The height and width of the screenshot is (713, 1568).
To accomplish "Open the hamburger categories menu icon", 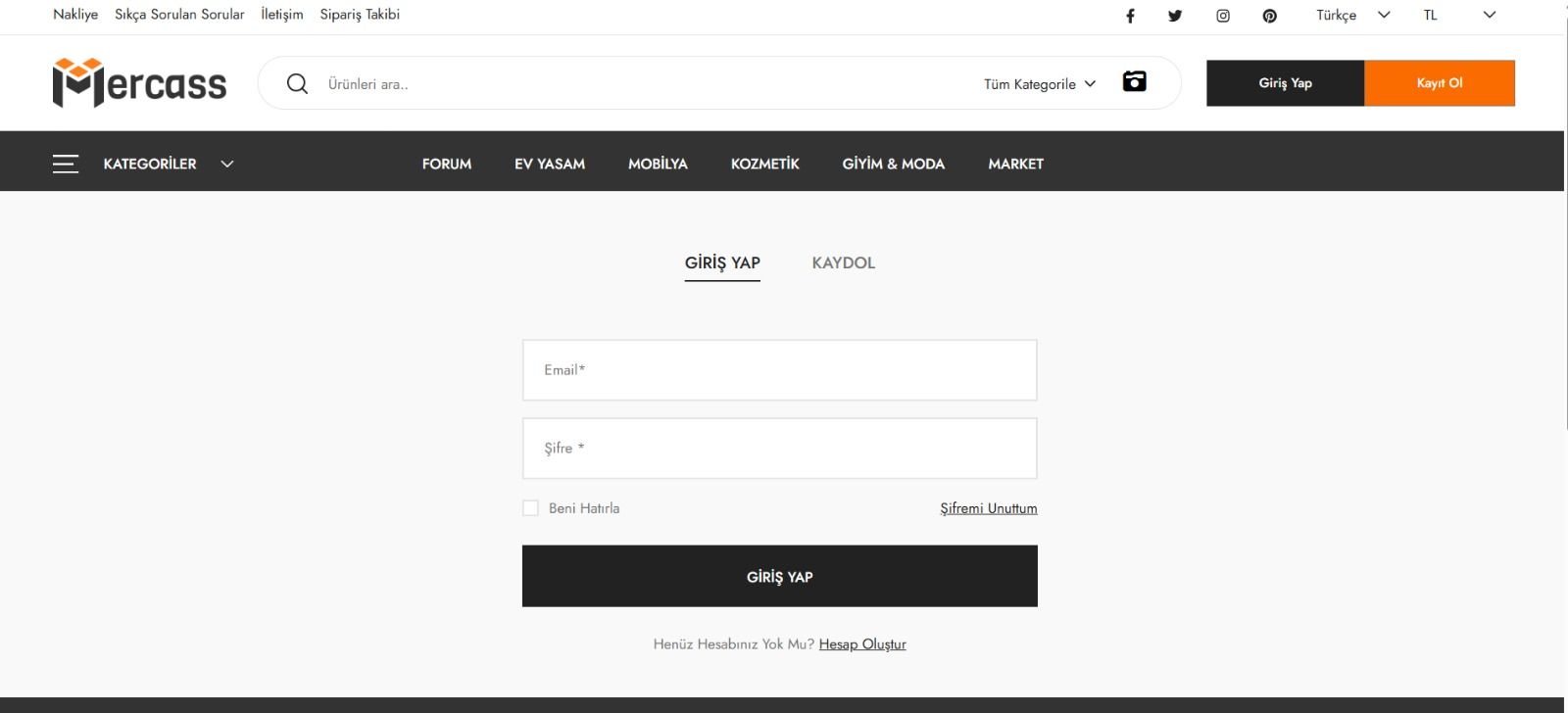I will [66, 164].
